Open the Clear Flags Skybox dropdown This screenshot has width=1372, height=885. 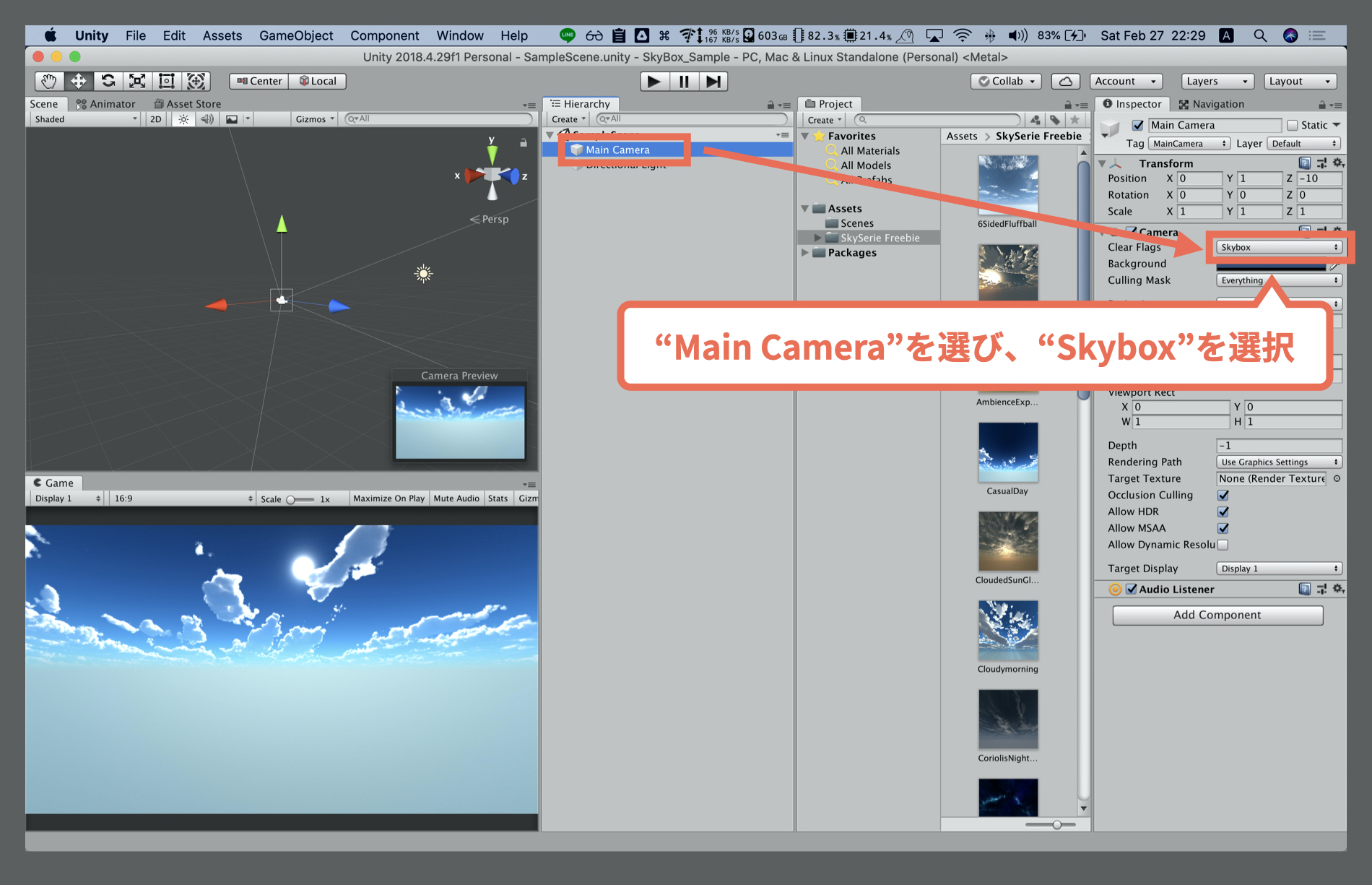pyautogui.click(x=1279, y=247)
